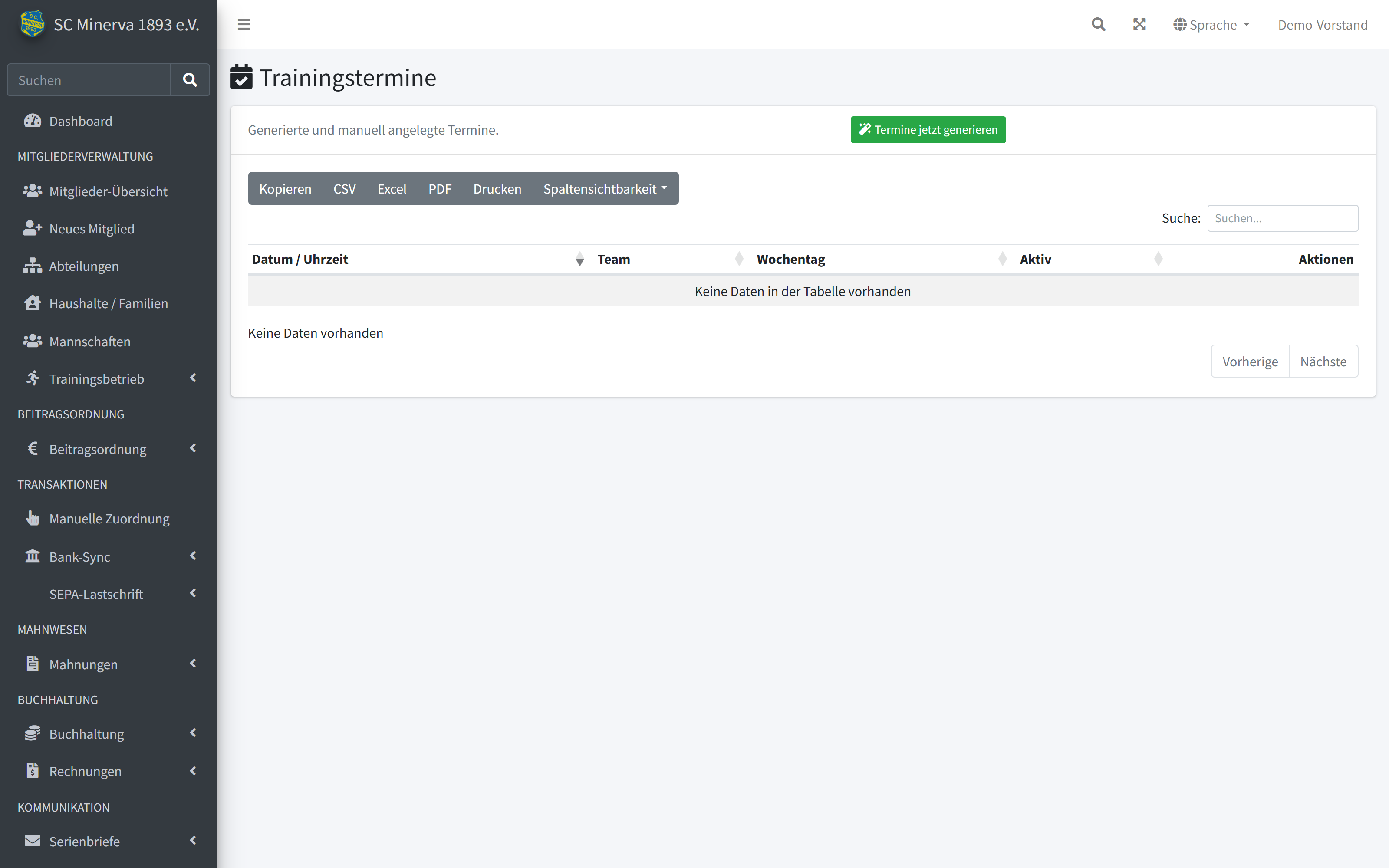Open the Sprache language dropdown
The height and width of the screenshot is (868, 1389).
click(x=1211, y=25)
